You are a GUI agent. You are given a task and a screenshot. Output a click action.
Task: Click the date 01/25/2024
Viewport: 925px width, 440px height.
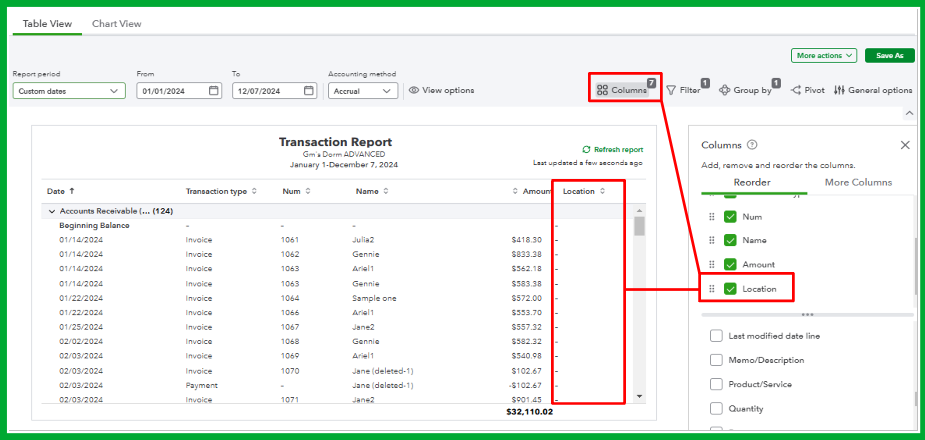click(x=81, y=327)
